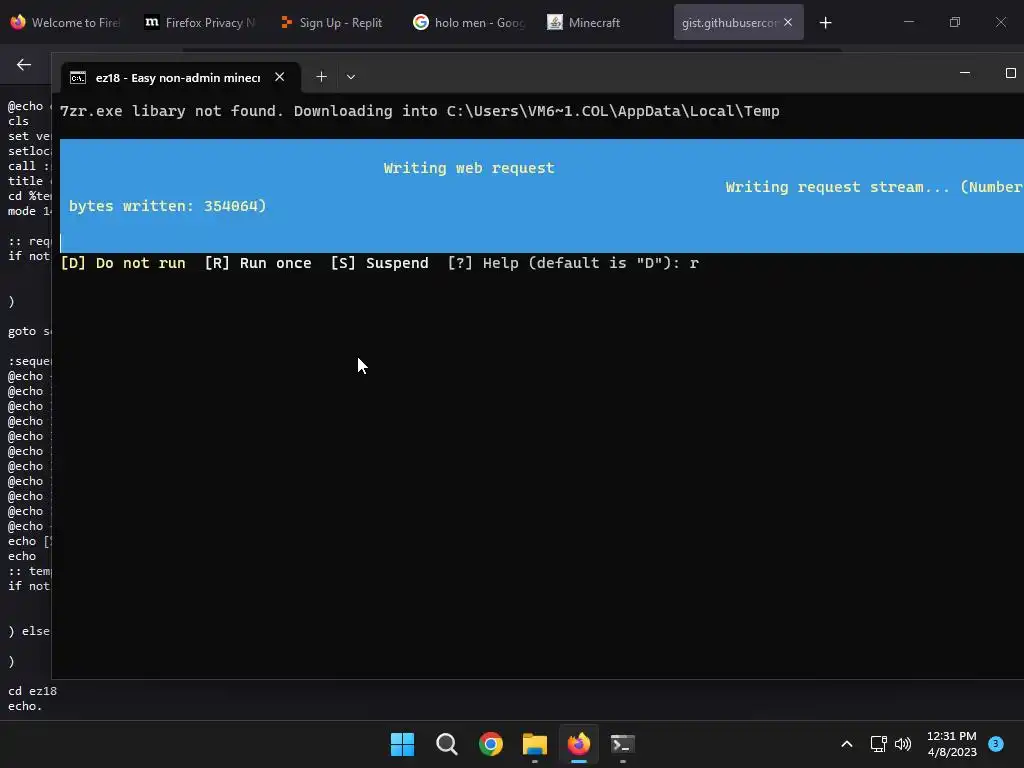Click the 'cls' line in Firefox page
The width and height of the screenshot is (1024, 768).
click(x=18, y=121)
